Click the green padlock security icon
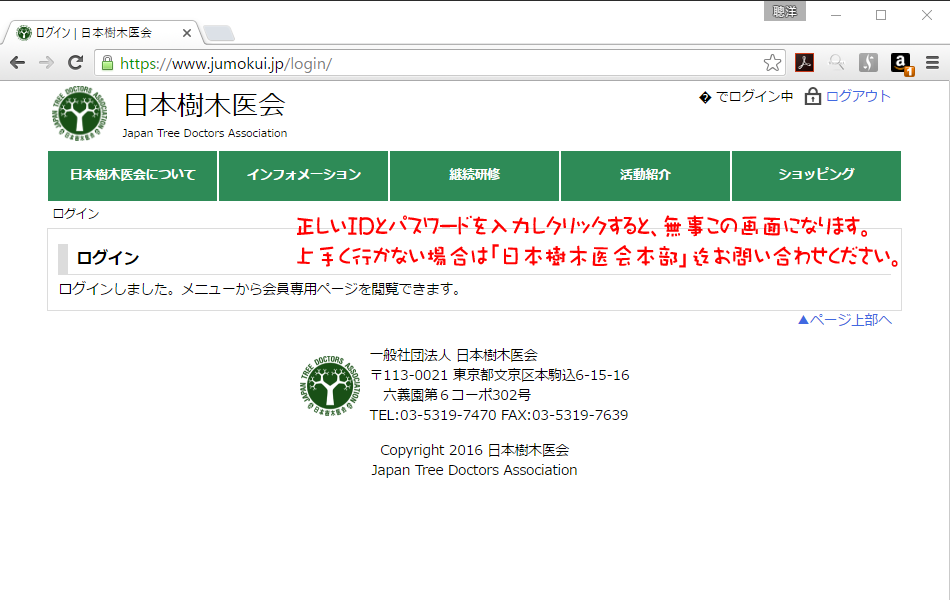 tap(107, 63)
